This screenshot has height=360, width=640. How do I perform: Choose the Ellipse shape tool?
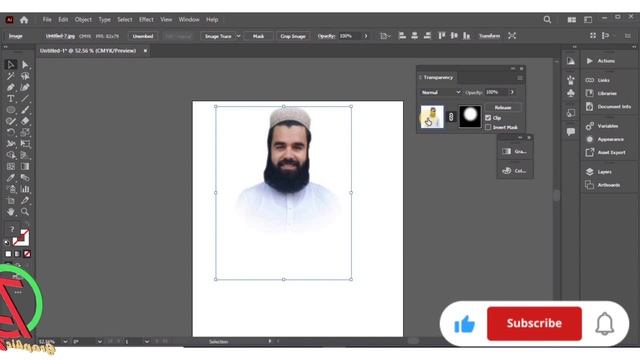click(x=11, y=110)
